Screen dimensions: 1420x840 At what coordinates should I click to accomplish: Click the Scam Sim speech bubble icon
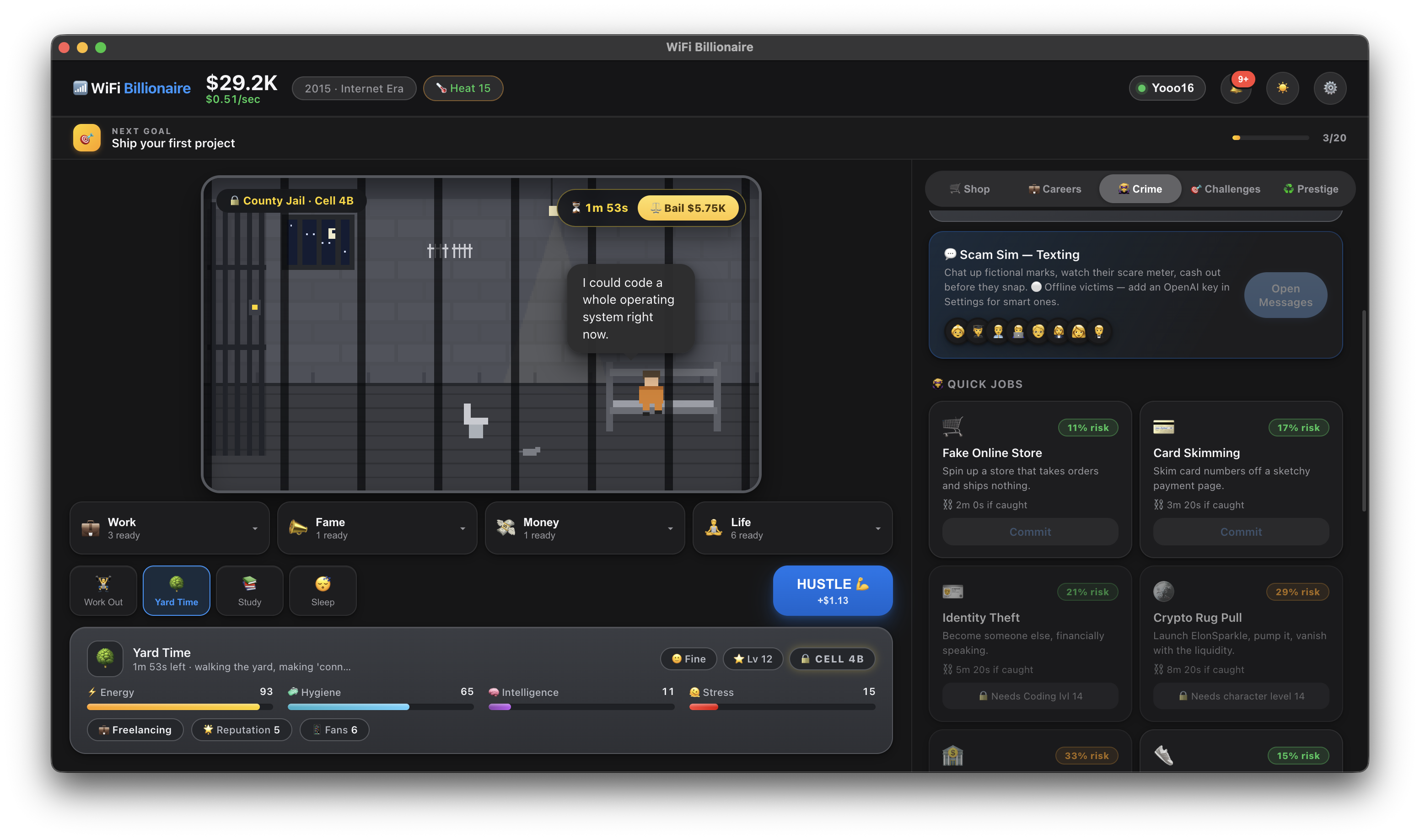950,254
